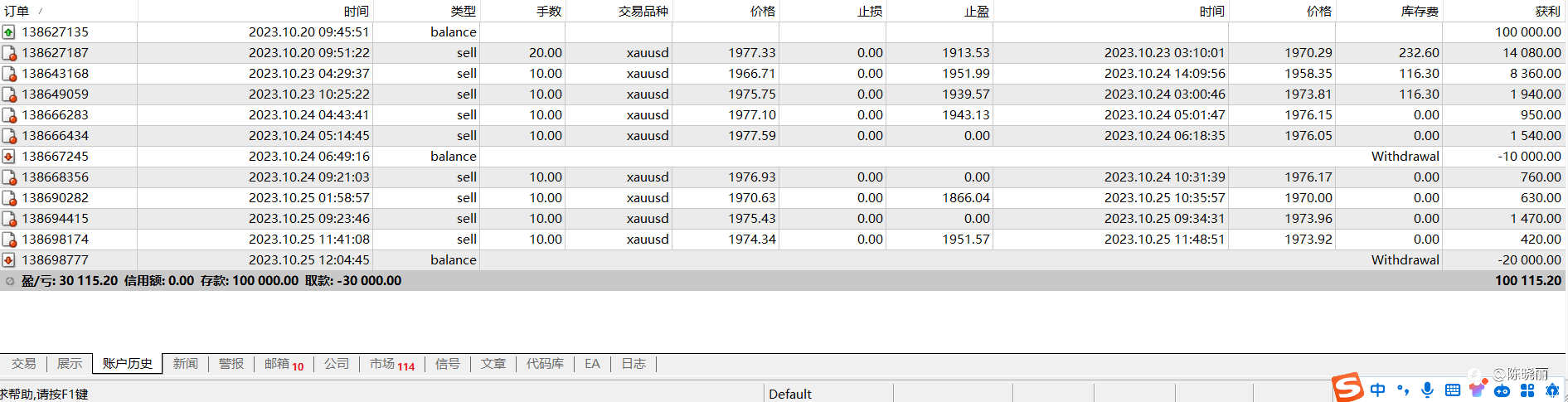Click the order icon beside 138643168
The width and height of the screenshot is (1568, 402).
pos(8,74)
